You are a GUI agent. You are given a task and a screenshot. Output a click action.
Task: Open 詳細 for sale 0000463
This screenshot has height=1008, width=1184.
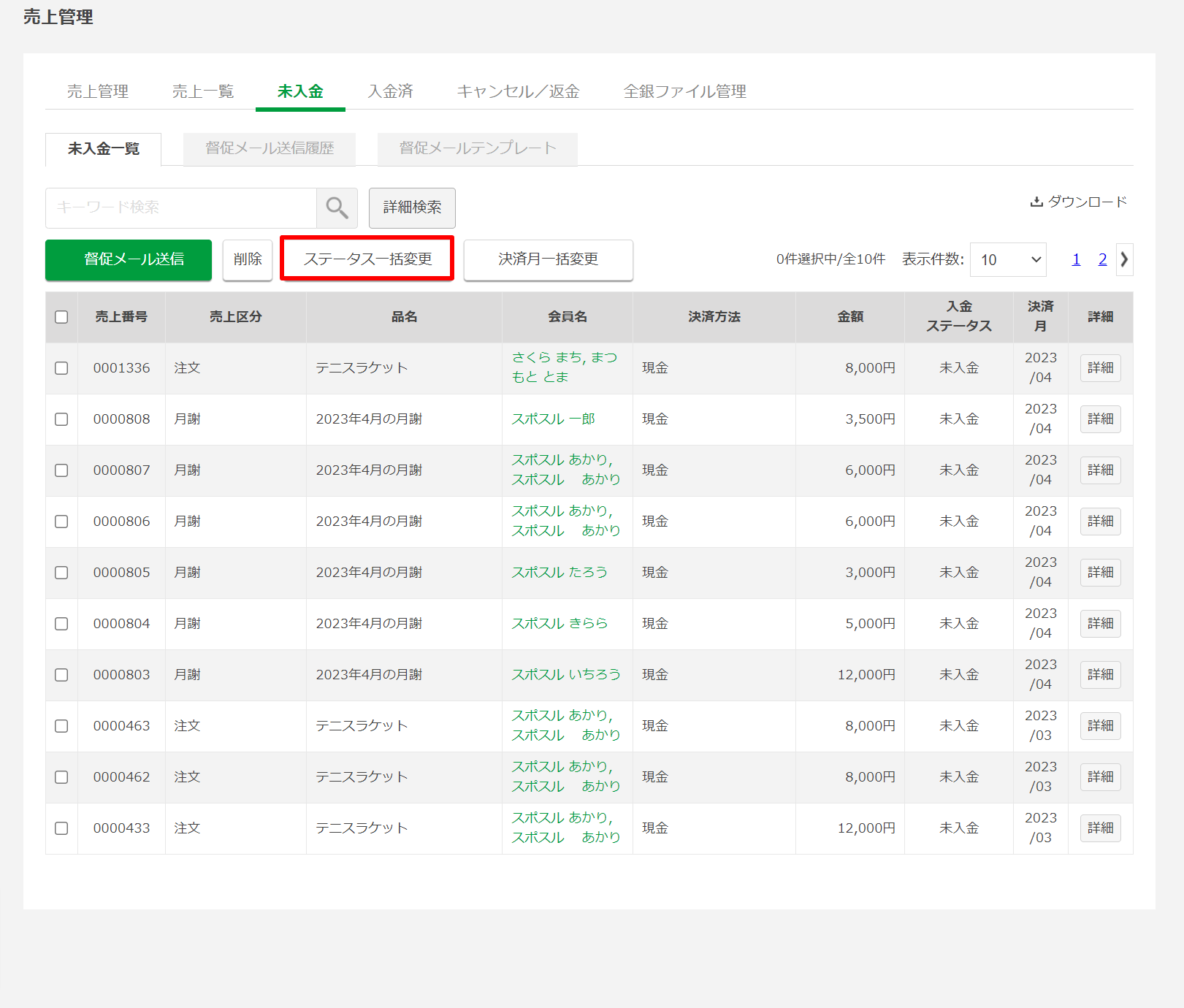[x=1101, y=726]
